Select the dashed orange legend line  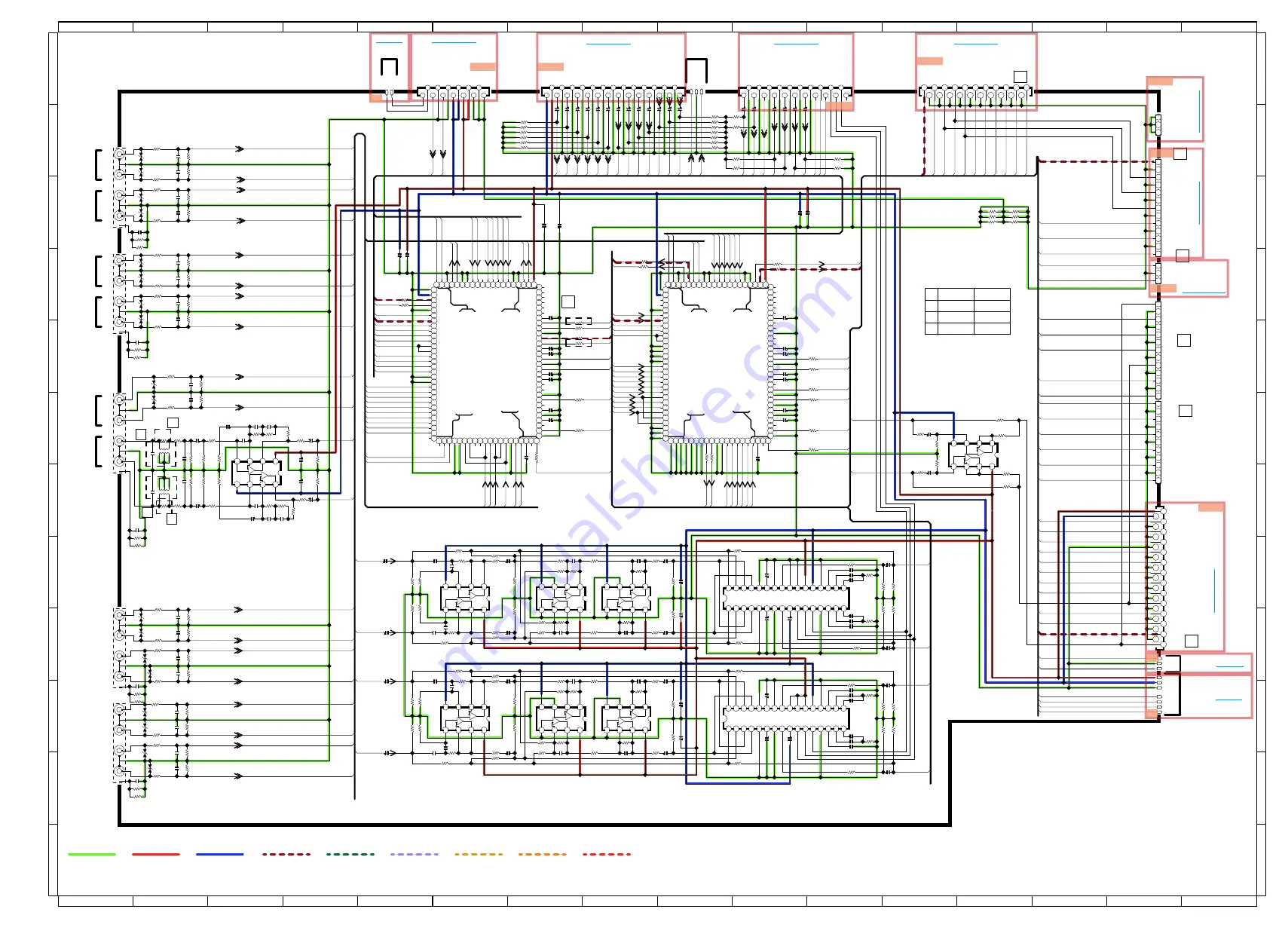[x=543, y=854]
